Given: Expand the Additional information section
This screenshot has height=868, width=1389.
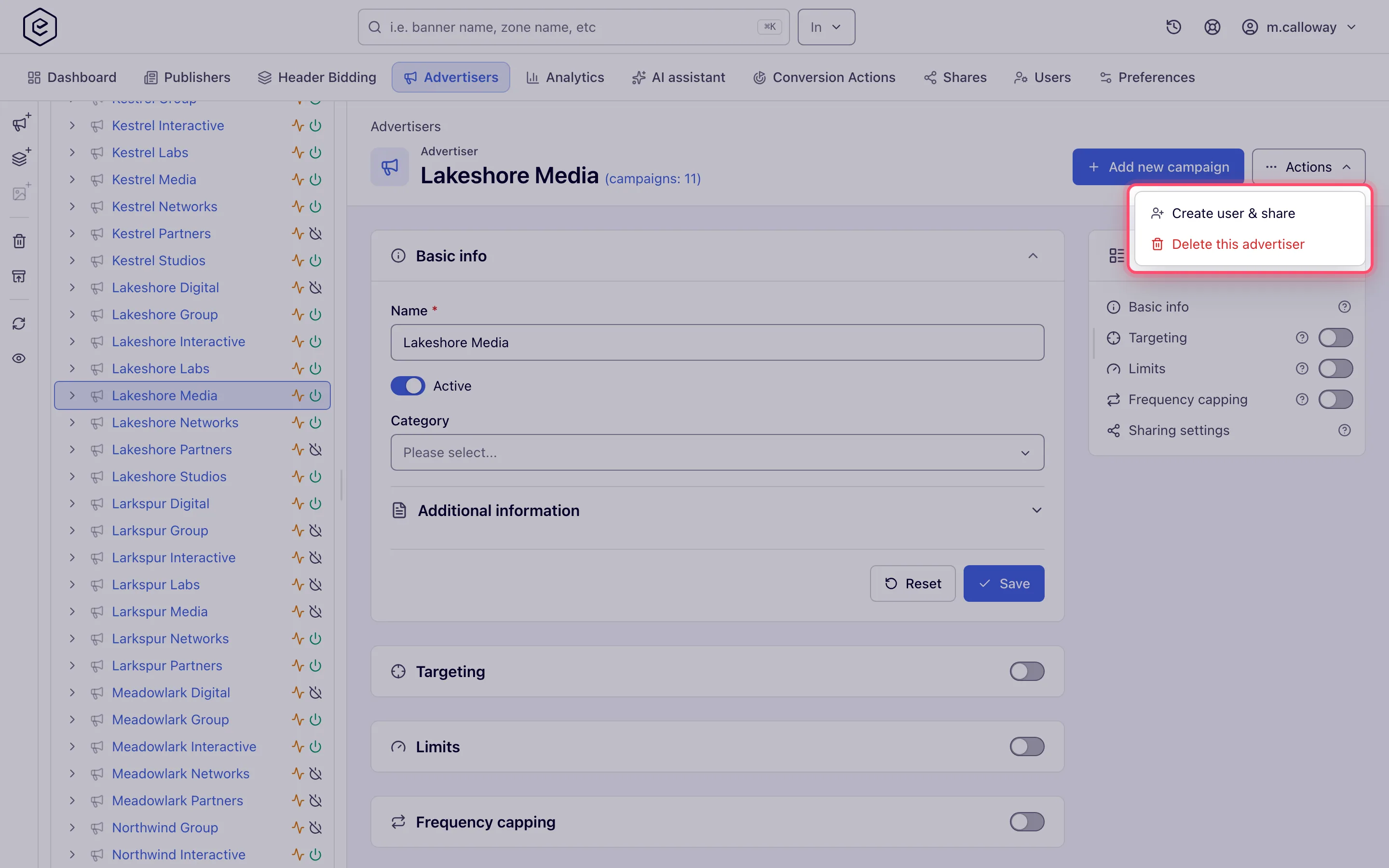Looking at the screenshot, I should [717, 510].
